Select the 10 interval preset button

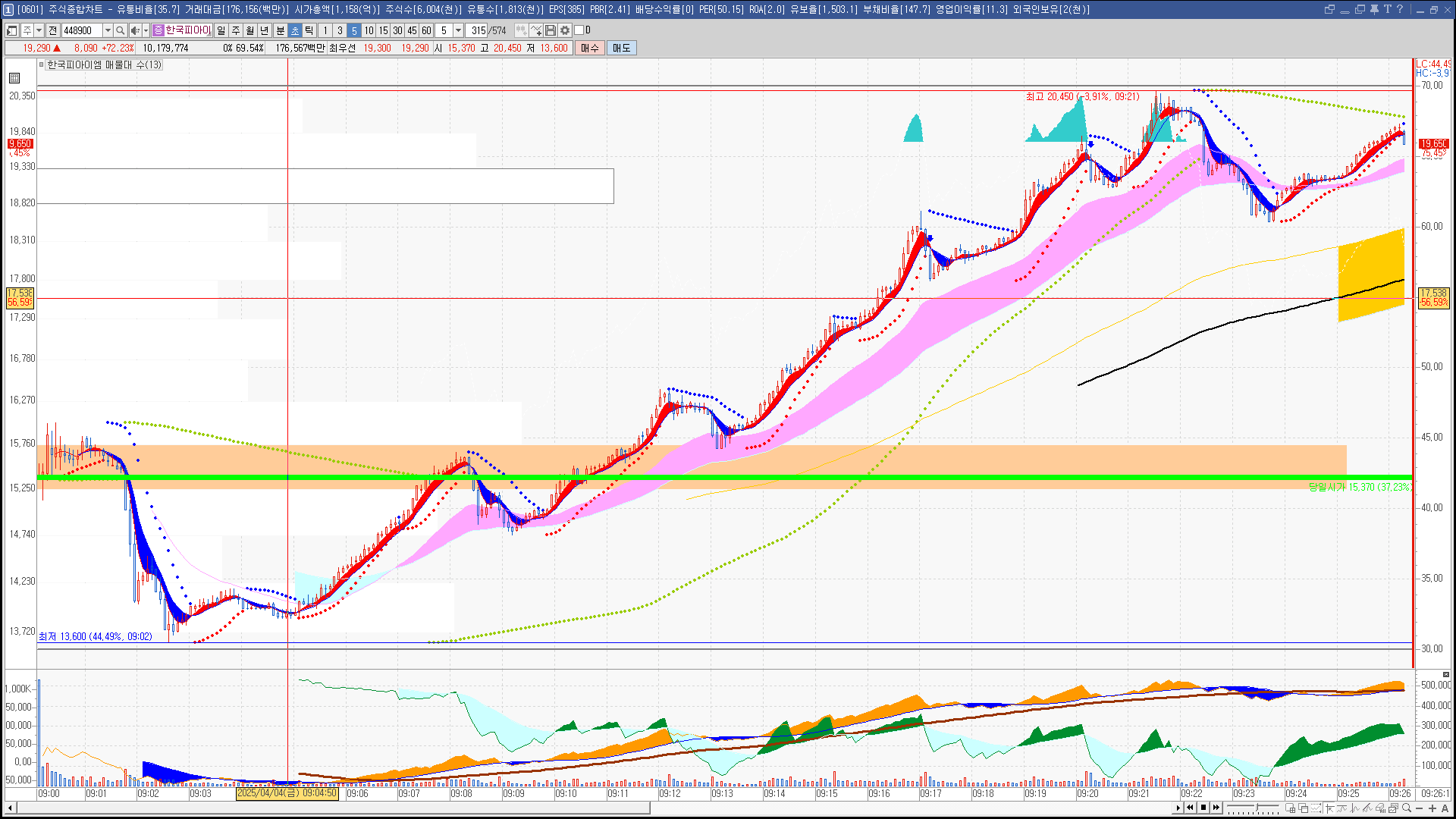point(369,30)
